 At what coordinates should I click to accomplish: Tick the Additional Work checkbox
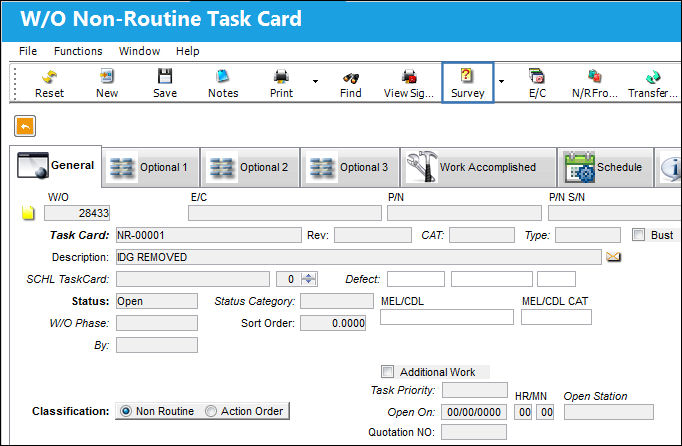click(x=387, y=372)
